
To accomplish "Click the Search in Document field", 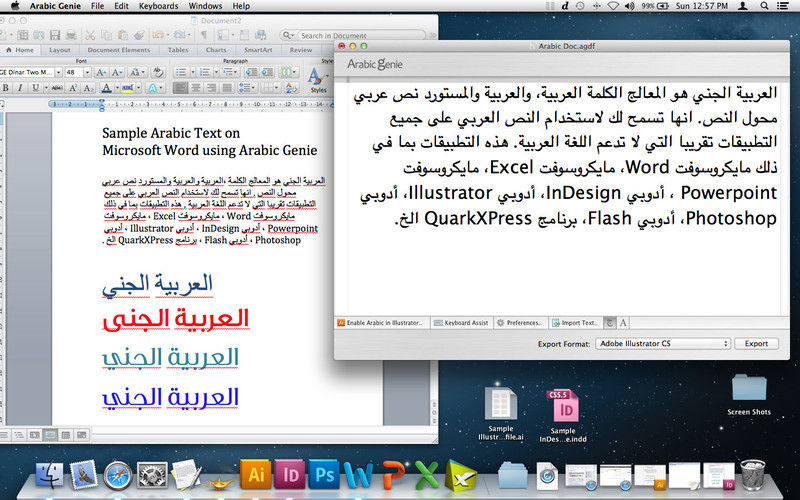I will pos(361,35).
